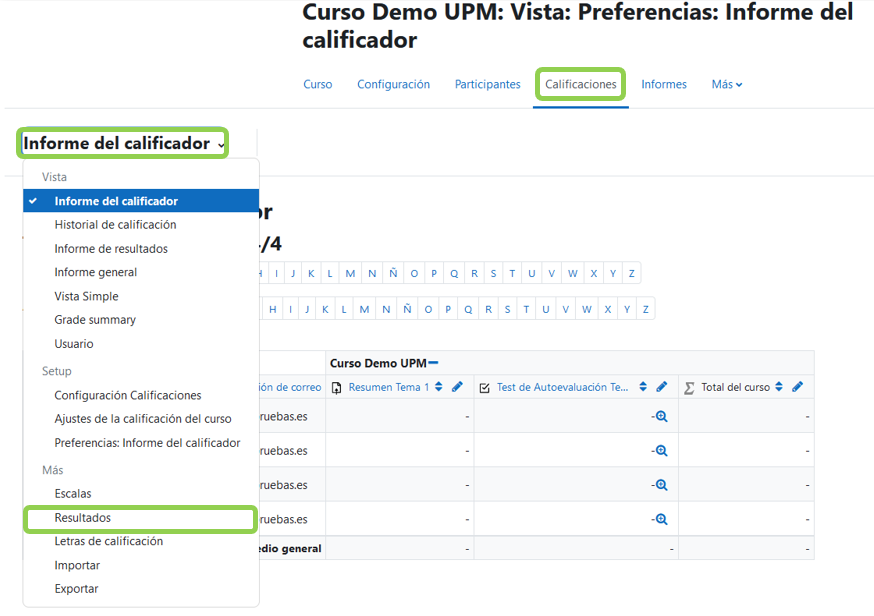
Task: Switch to the Participantes tab
Action: (487, 84)
